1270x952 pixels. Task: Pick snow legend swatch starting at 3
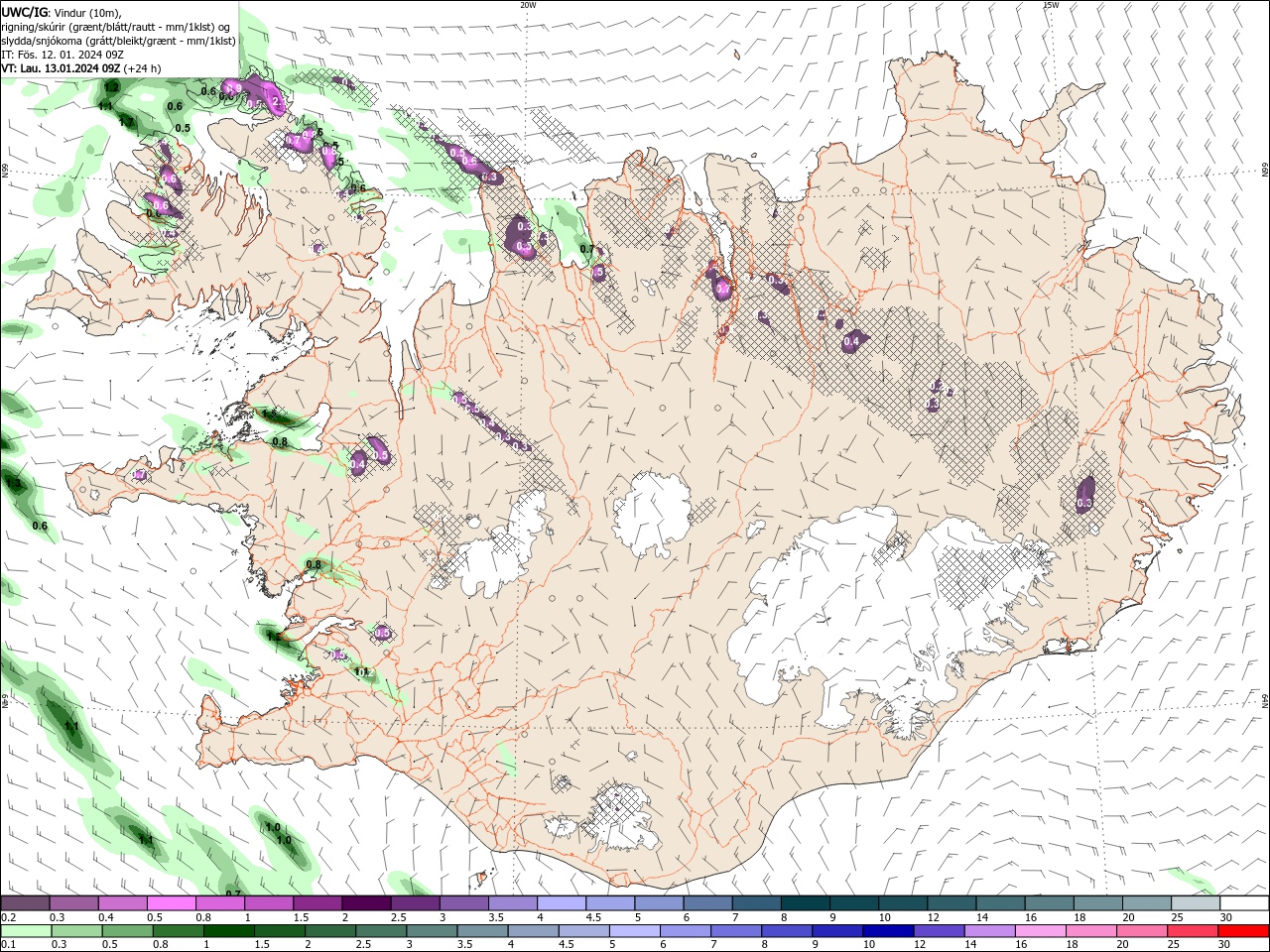coord(463,903)
